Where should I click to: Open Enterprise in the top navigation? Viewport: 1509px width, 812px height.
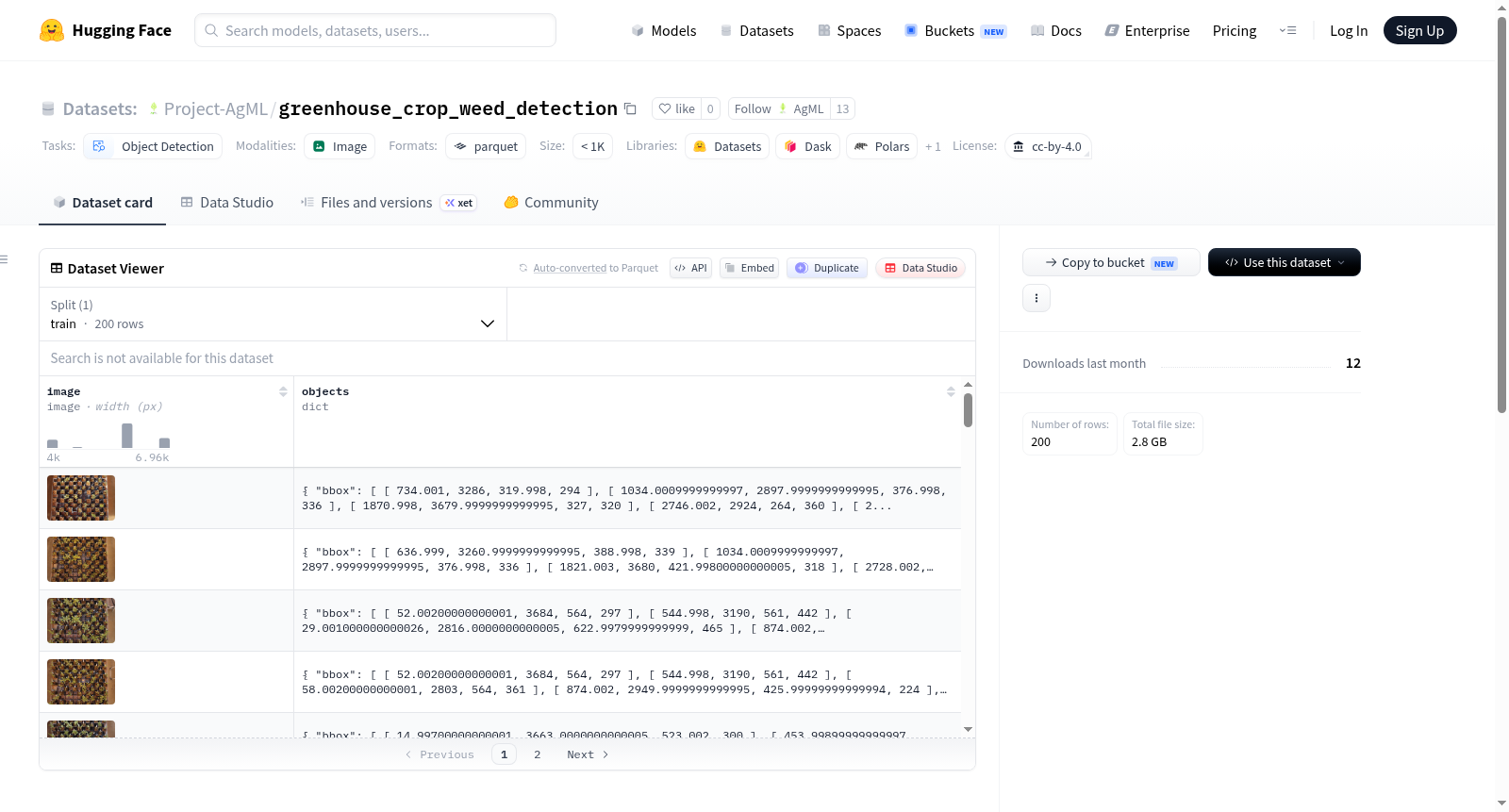coord(1147,30)
